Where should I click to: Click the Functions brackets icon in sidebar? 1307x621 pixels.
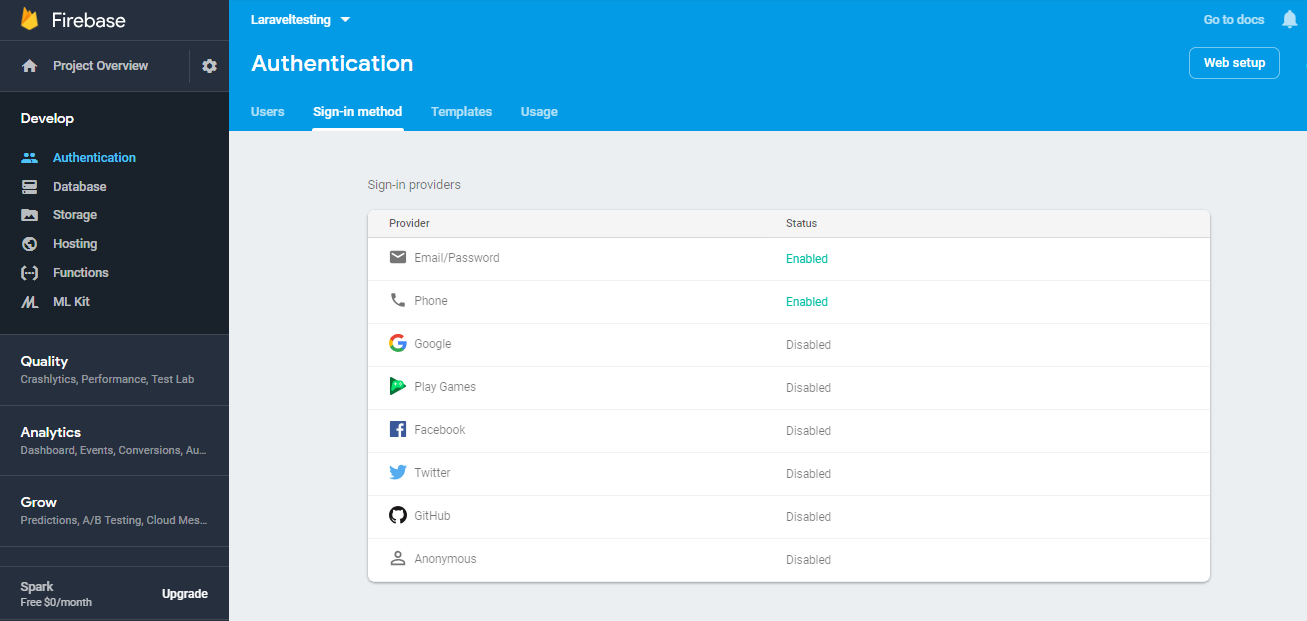click(x=30, y=273)
